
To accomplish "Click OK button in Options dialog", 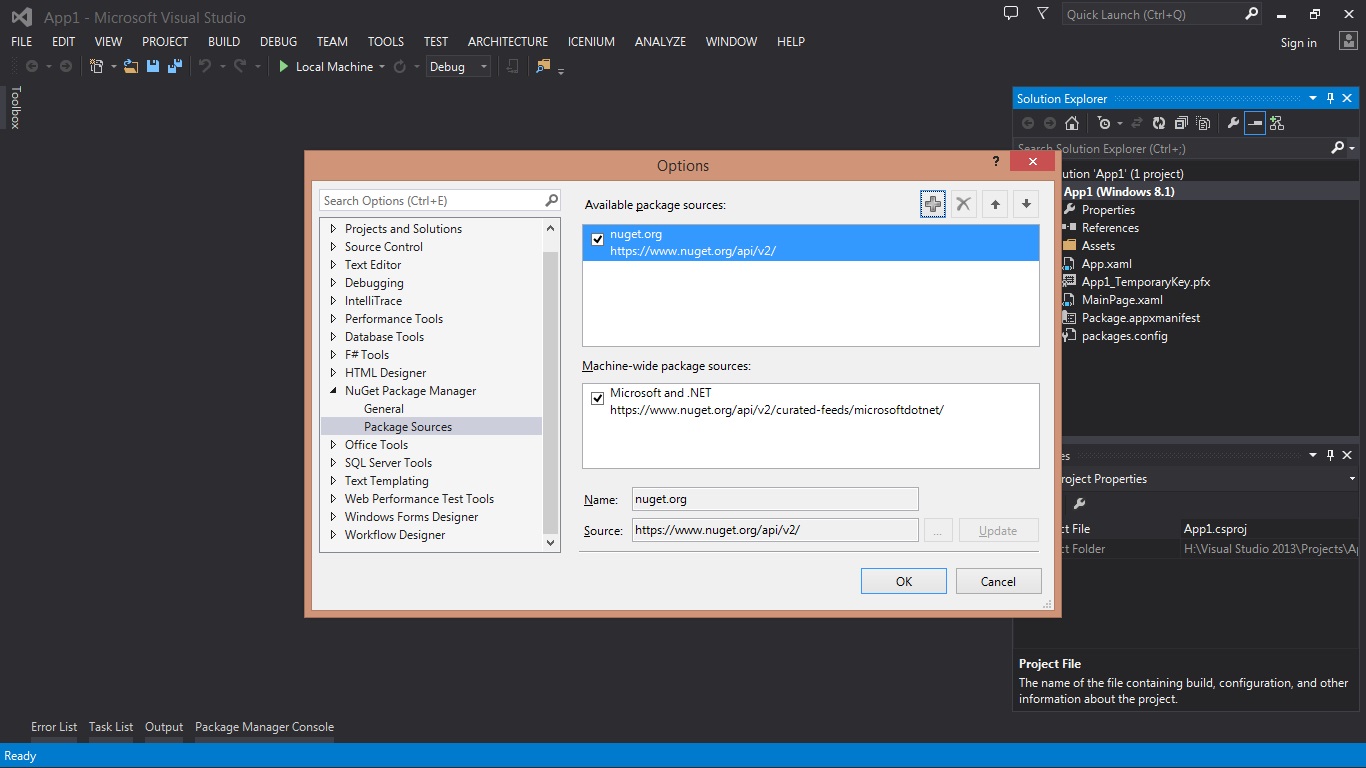I will coord(904,581).
